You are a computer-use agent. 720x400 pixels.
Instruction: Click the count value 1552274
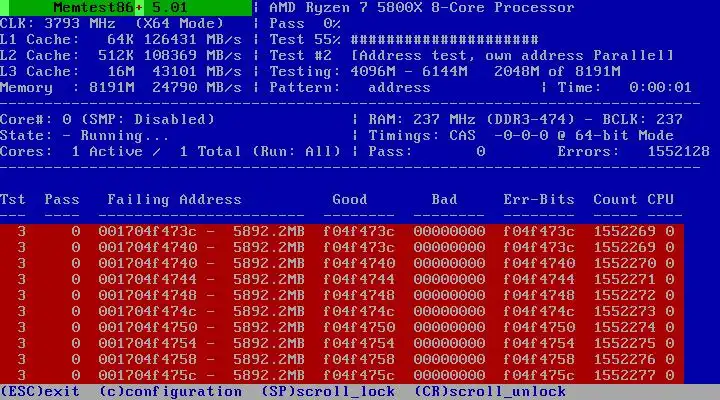point(624,327)
